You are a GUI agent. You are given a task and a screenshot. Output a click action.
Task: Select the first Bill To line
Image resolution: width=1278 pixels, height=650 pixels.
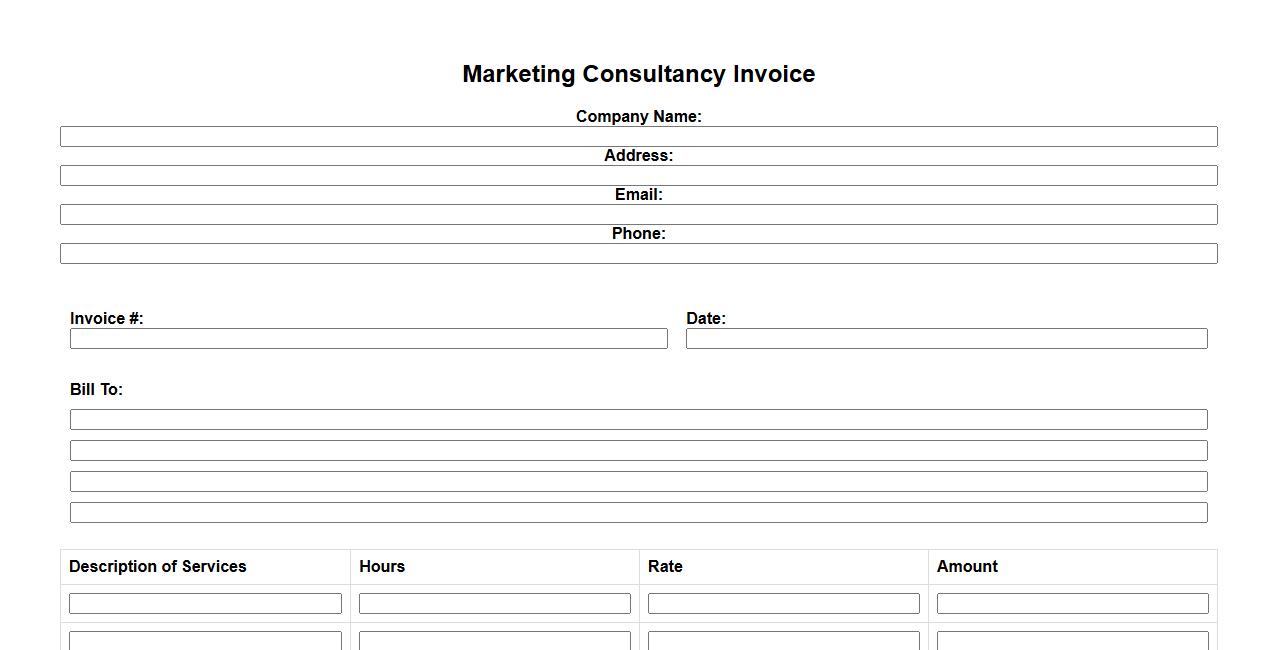click(x=638, y=420)
